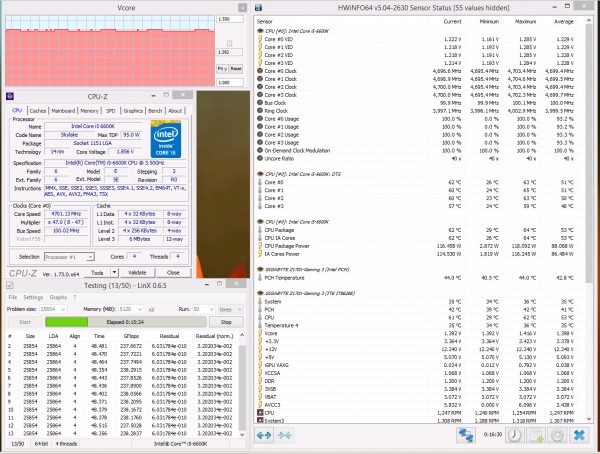This screenshot has width=600, height=454.
Task: Open the HWiNFO network remote monitoring icon
Action: point(466,435)
